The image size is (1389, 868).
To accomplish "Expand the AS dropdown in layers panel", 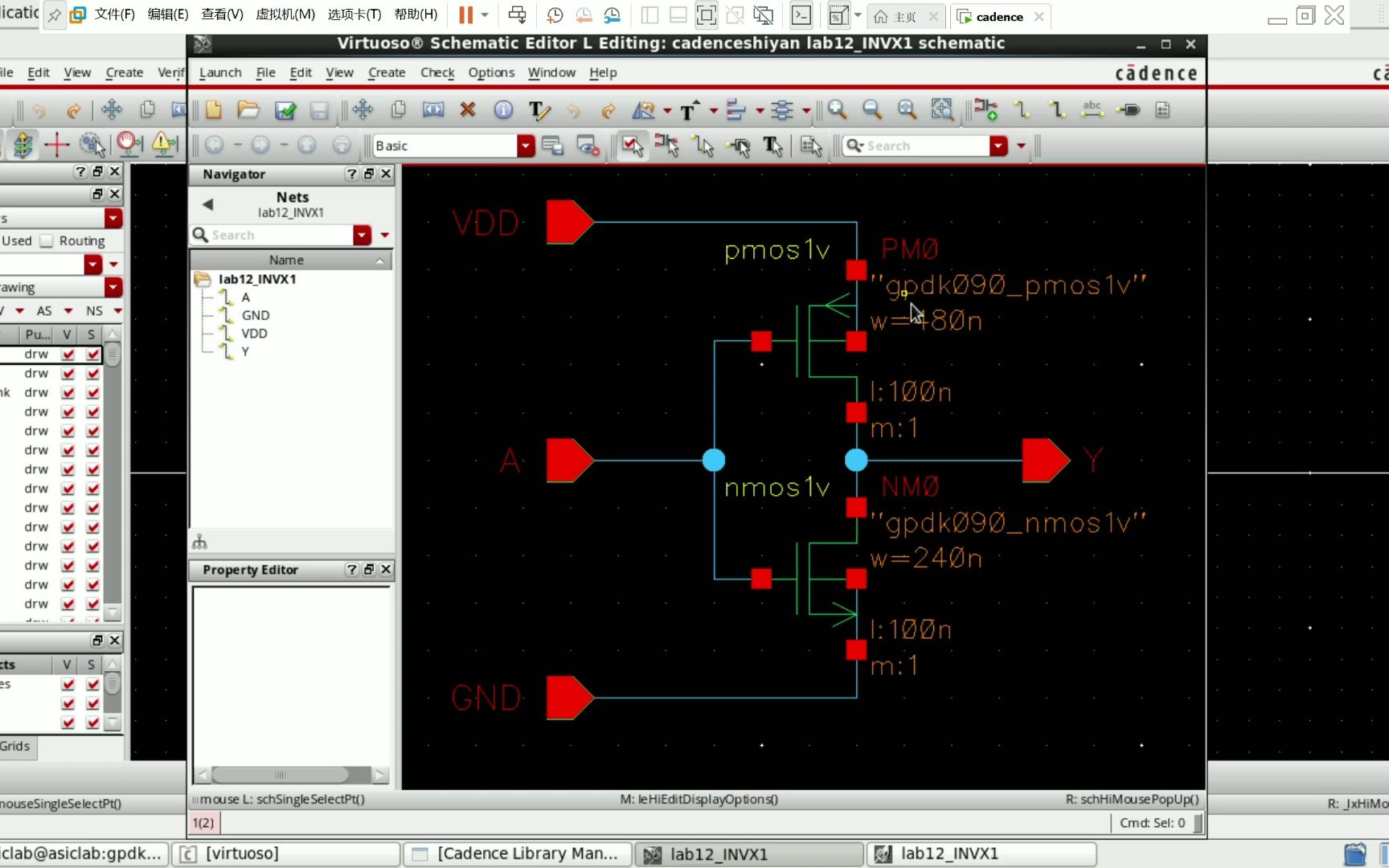I will [x=68, y=311].
